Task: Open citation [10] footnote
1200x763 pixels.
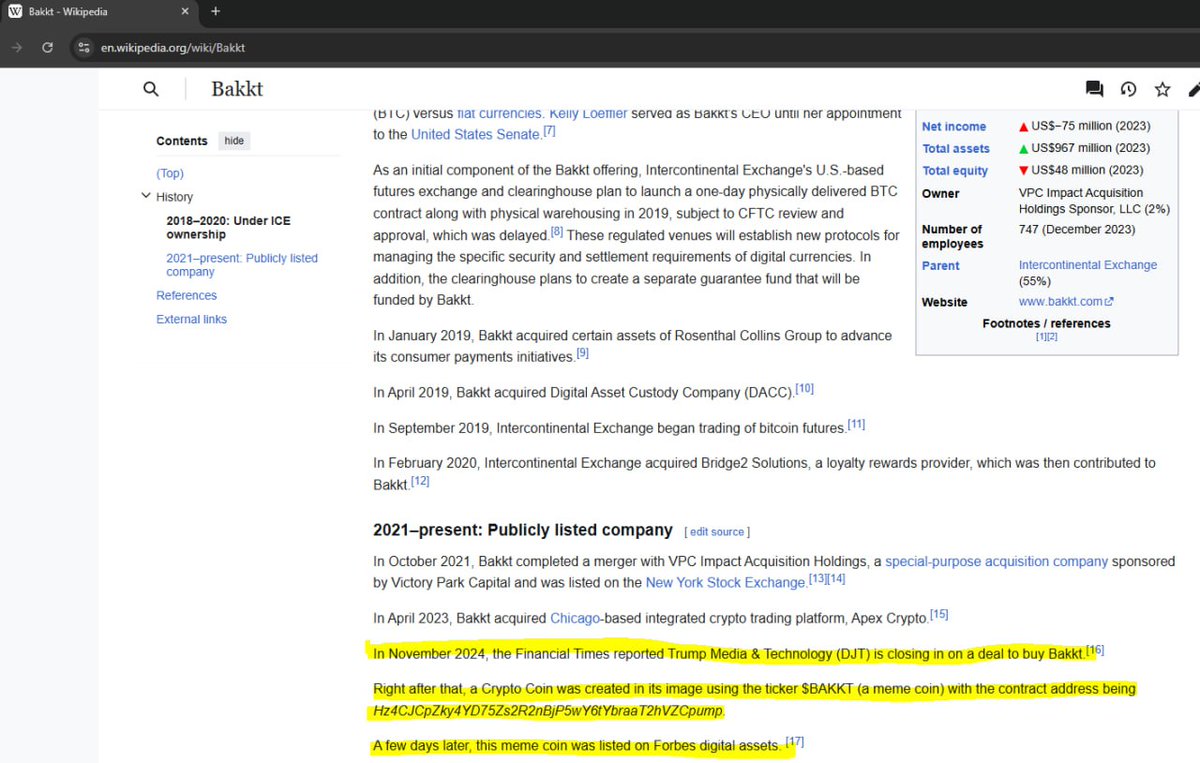Action: click(805, 388)
